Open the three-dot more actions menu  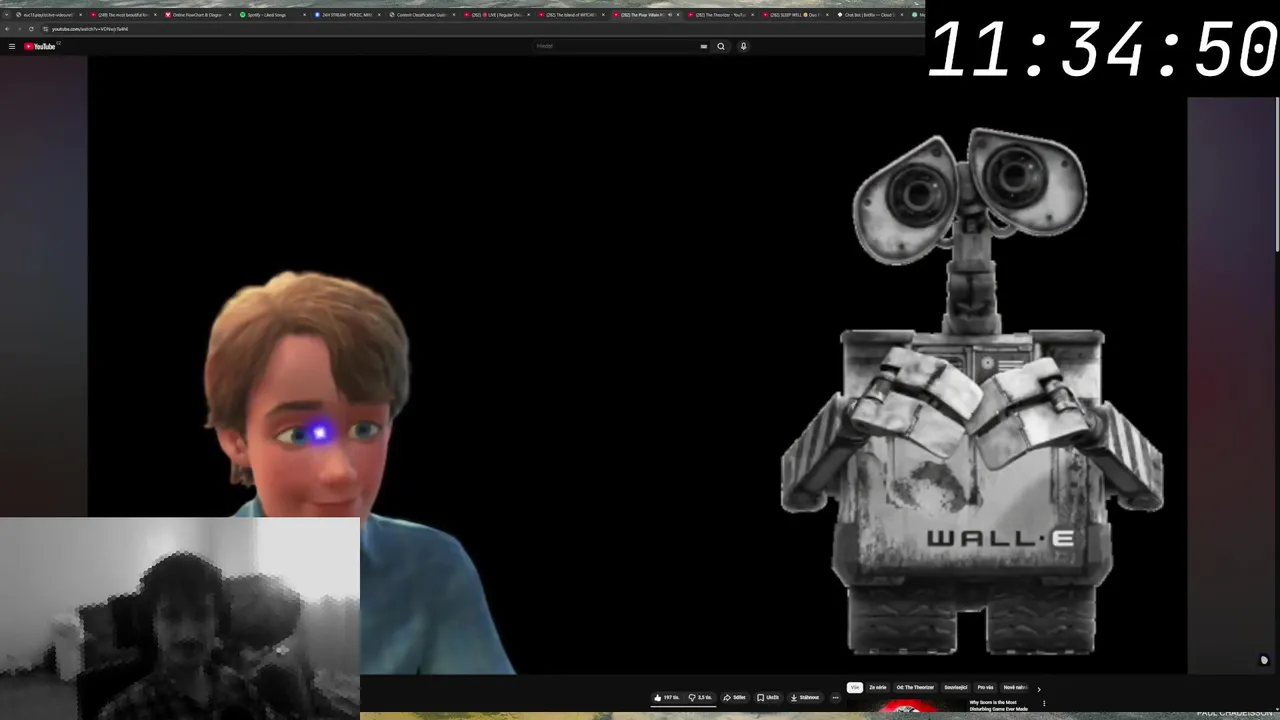click(x=836, y=698)
